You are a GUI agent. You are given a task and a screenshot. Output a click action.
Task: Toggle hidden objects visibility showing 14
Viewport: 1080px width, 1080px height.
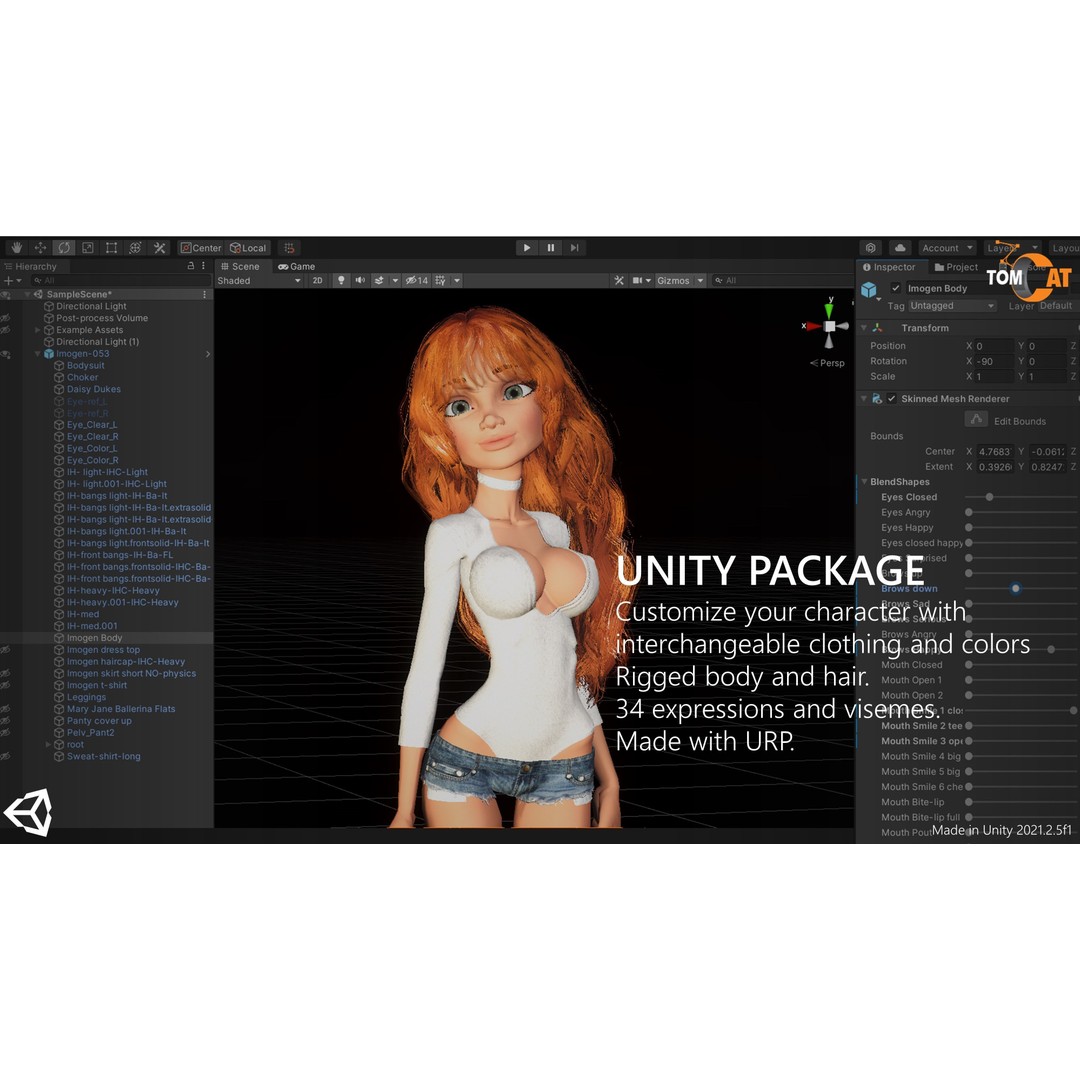417,280
